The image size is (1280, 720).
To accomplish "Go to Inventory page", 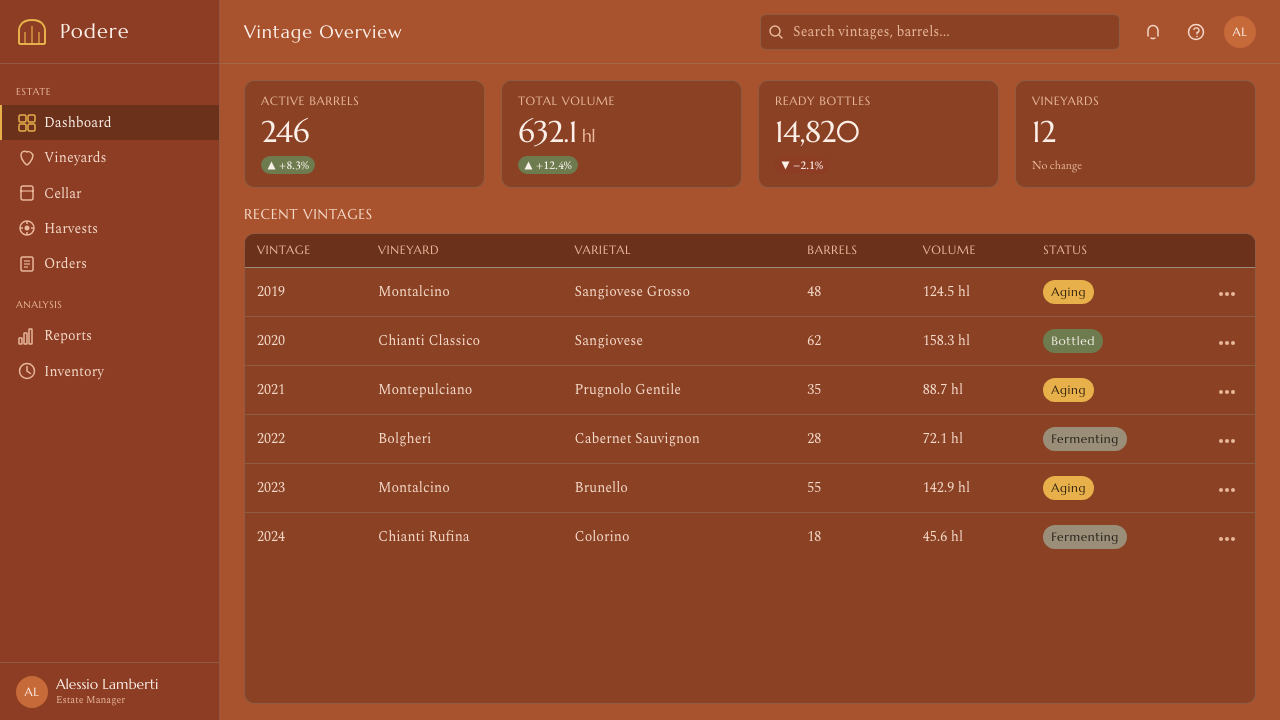I will (109, 371).
